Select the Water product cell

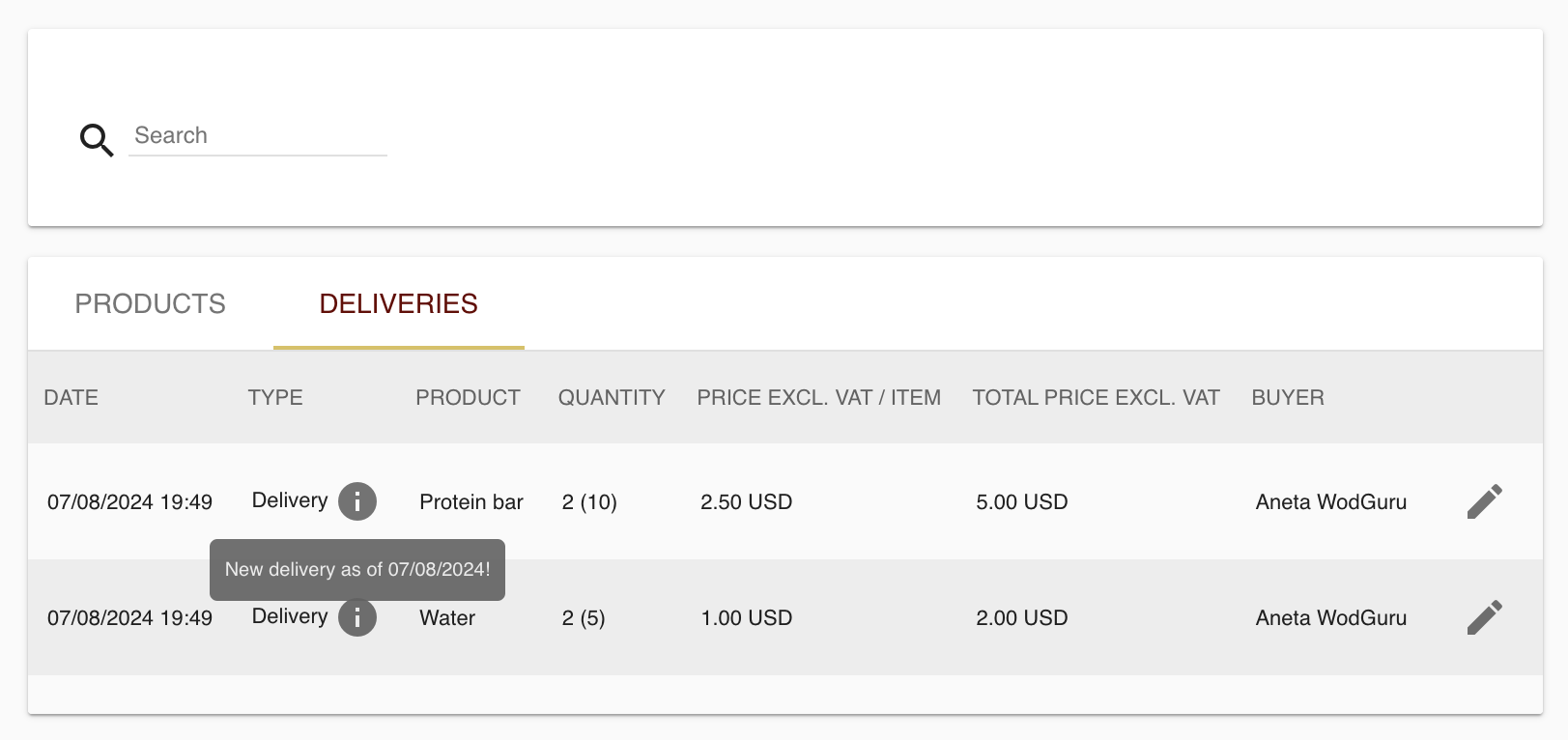pyautogui.click(x=447, y=618)
